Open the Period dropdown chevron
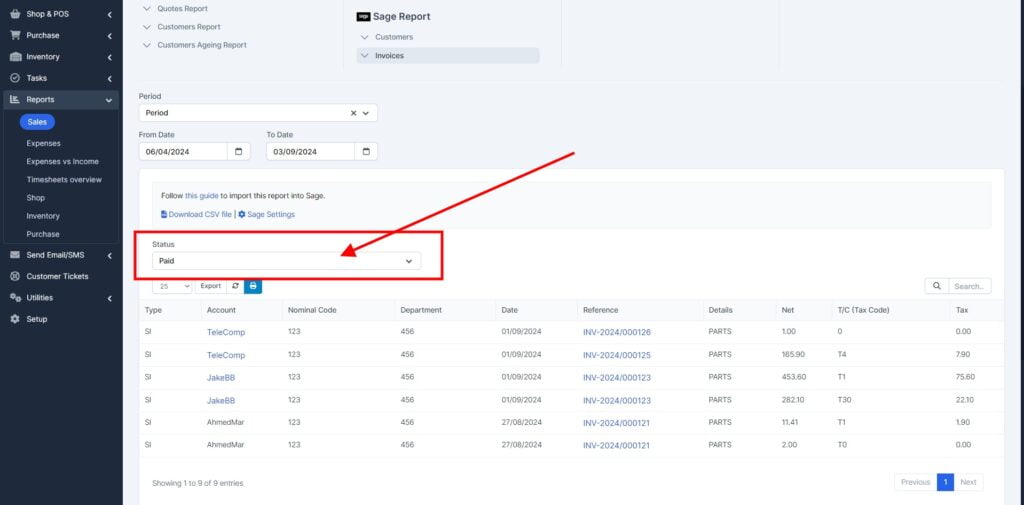This screenshot has height=505, width=1024. [366, 113]
